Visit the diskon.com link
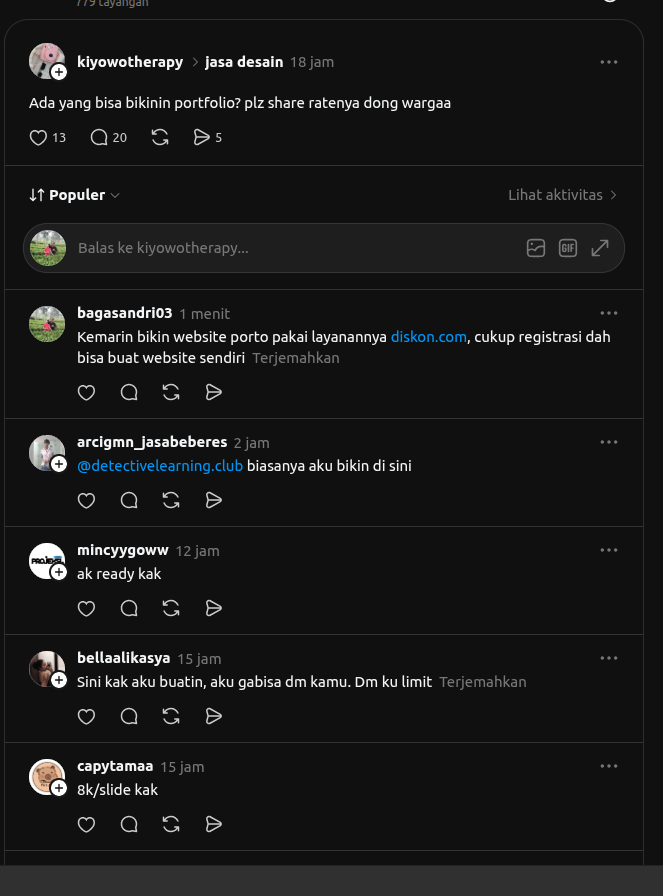 point(429,337)
